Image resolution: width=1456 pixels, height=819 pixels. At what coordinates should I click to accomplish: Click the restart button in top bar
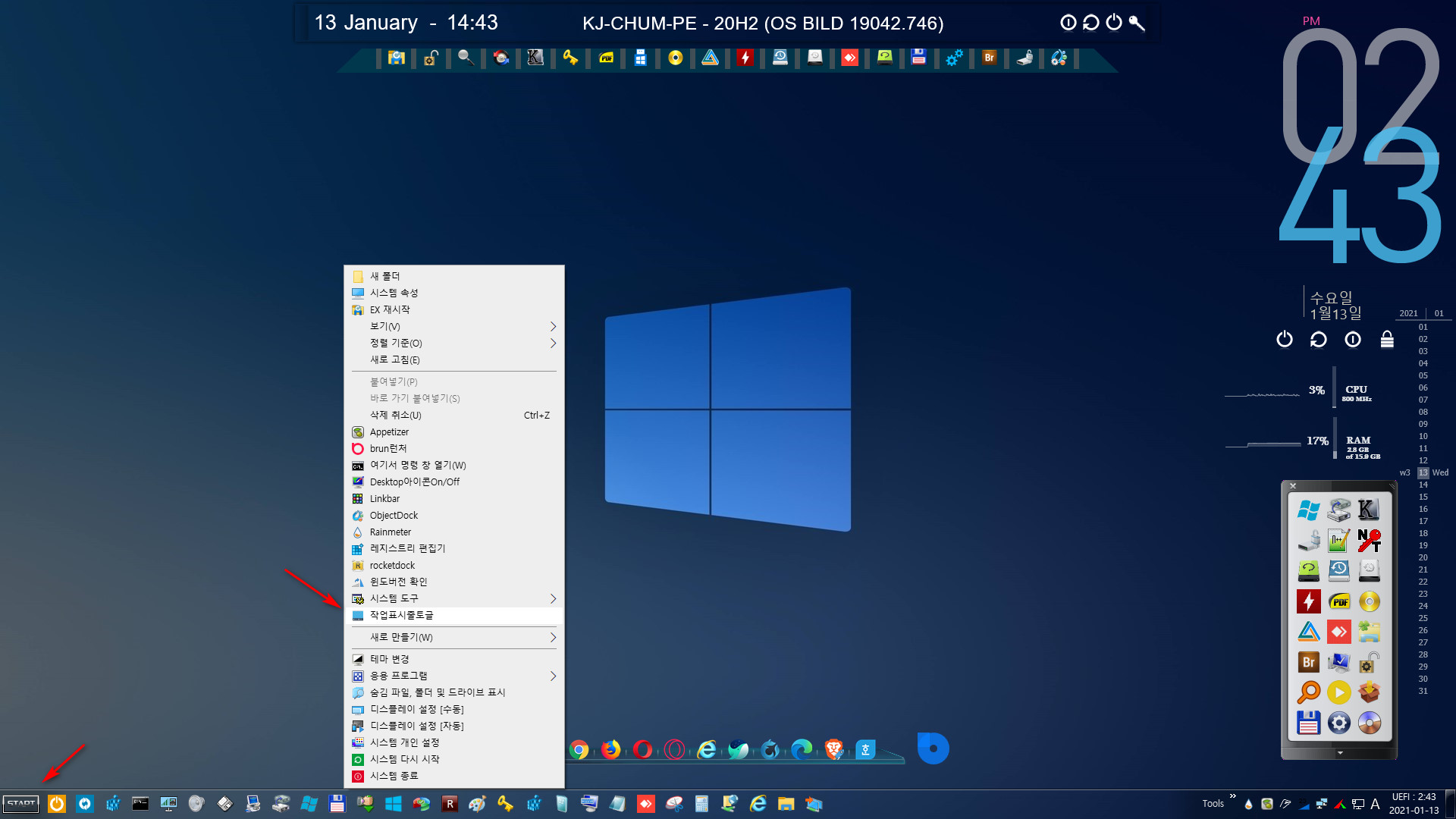click(x=1091, y=23)
